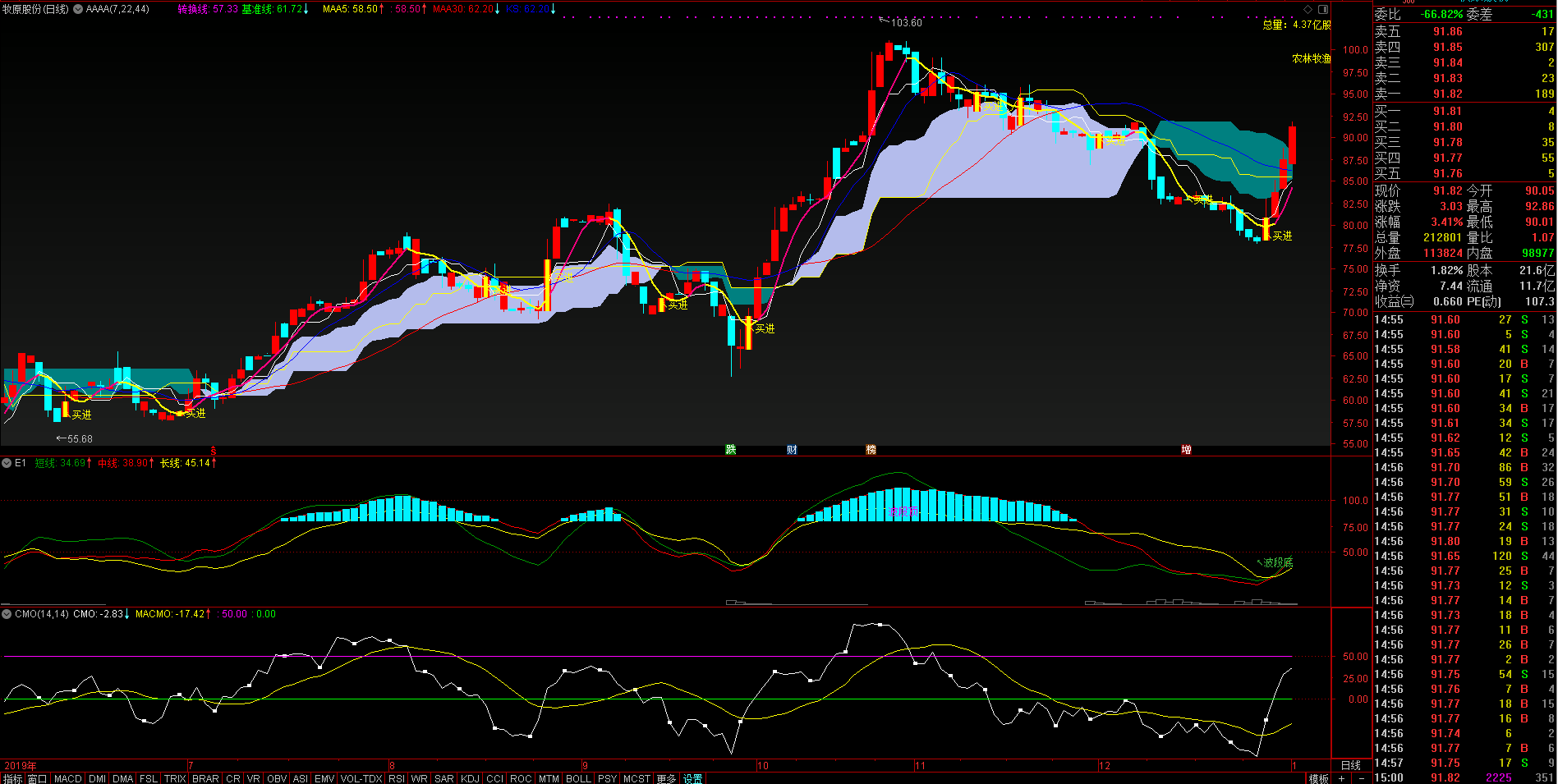This screenshot has height=784, width=1558.
Task: Select the 卖一 91.82 order row
Action: 1465,94
